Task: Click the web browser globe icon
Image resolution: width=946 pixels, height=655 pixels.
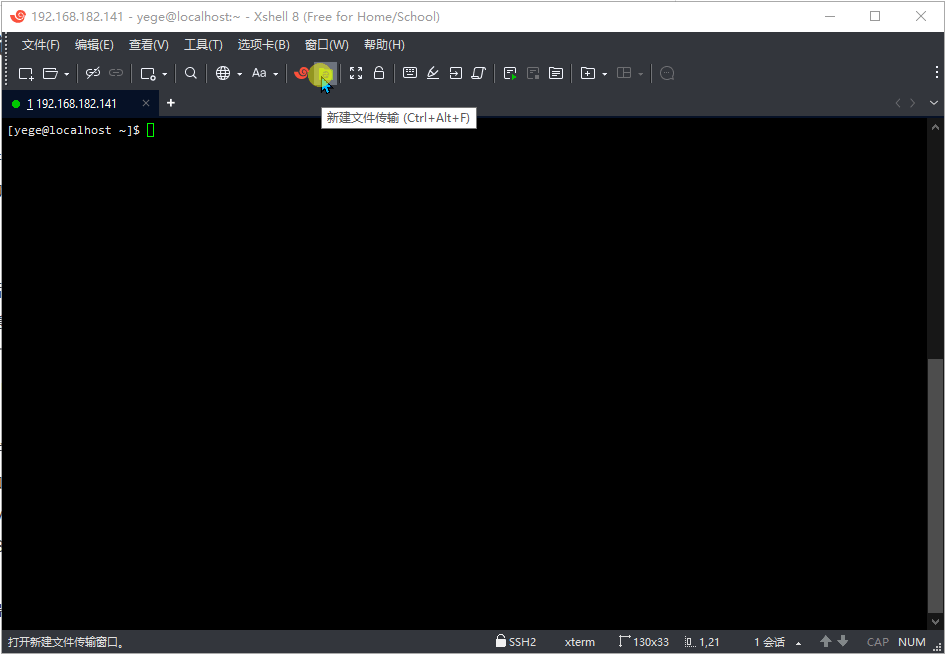Action: click(225, 73)
